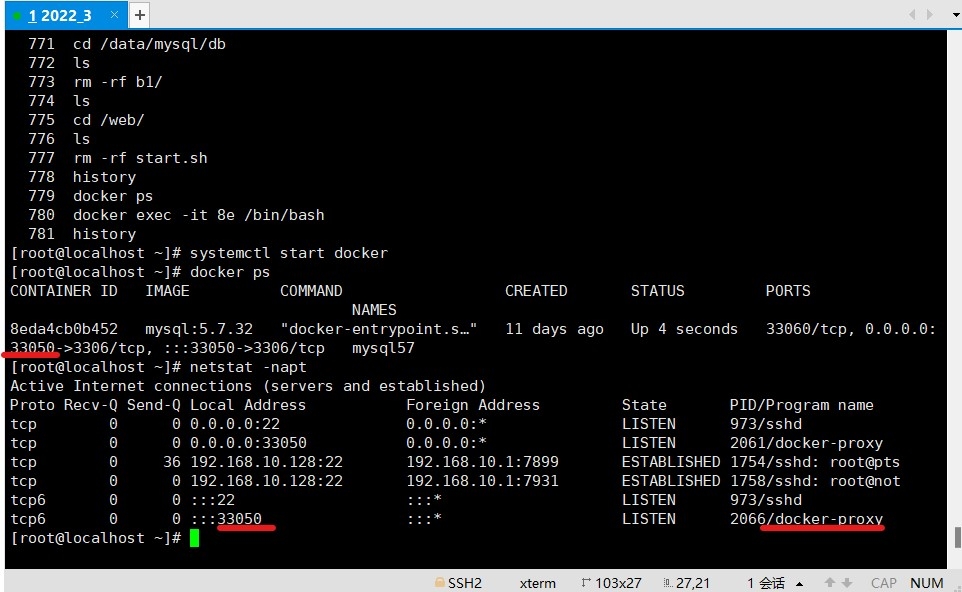962x592 pixels.
Task: Close the 2022_3 session tab
Action: click(x=115, y=15)
